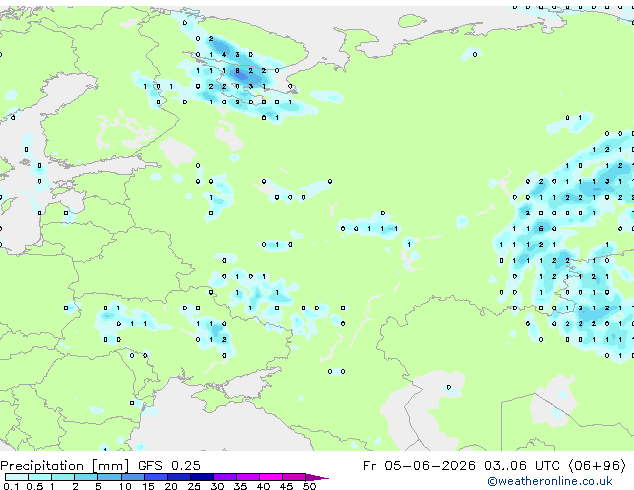Pick the legend swatch between 1 and 2

tap(63, 477)
